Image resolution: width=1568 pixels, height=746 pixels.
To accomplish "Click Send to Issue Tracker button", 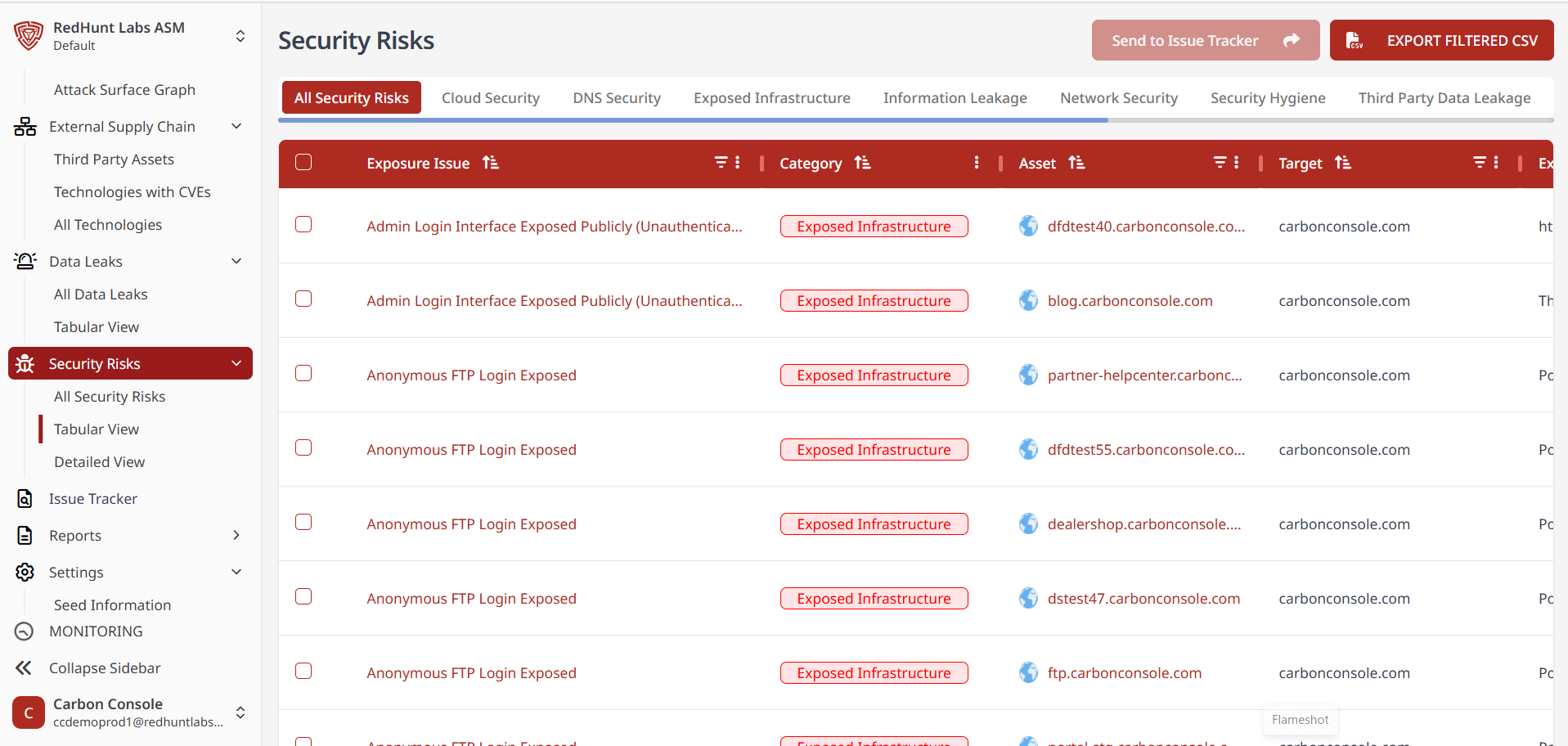I will (1206, 40).
